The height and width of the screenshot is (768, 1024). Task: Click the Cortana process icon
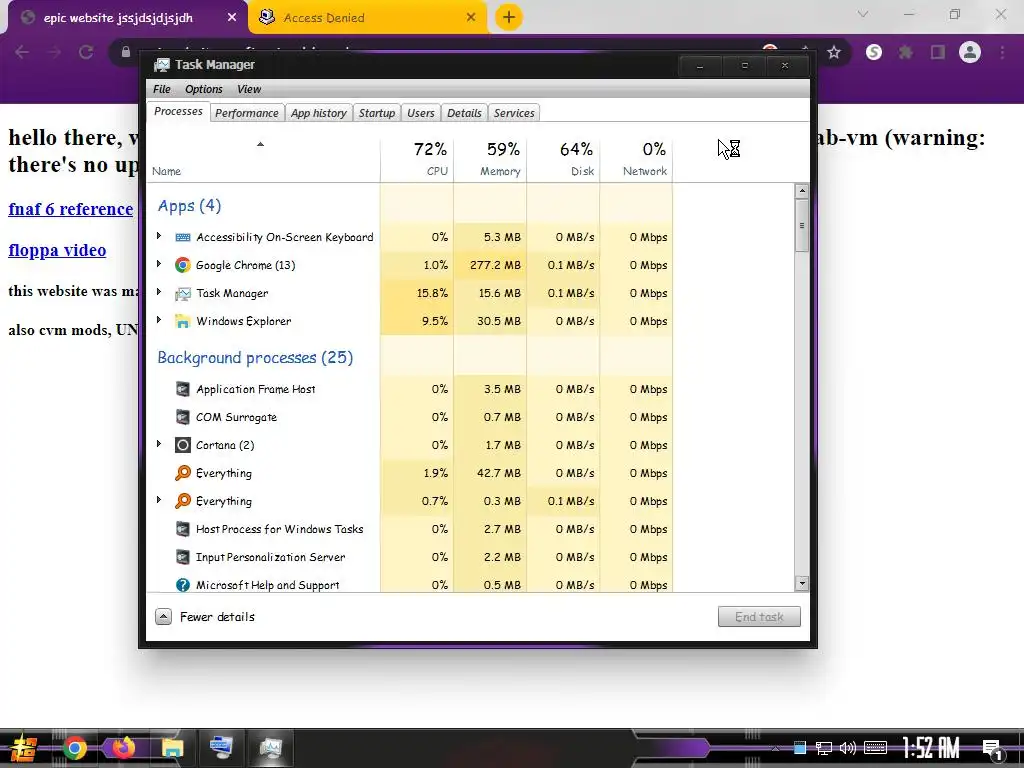point(183,445)
